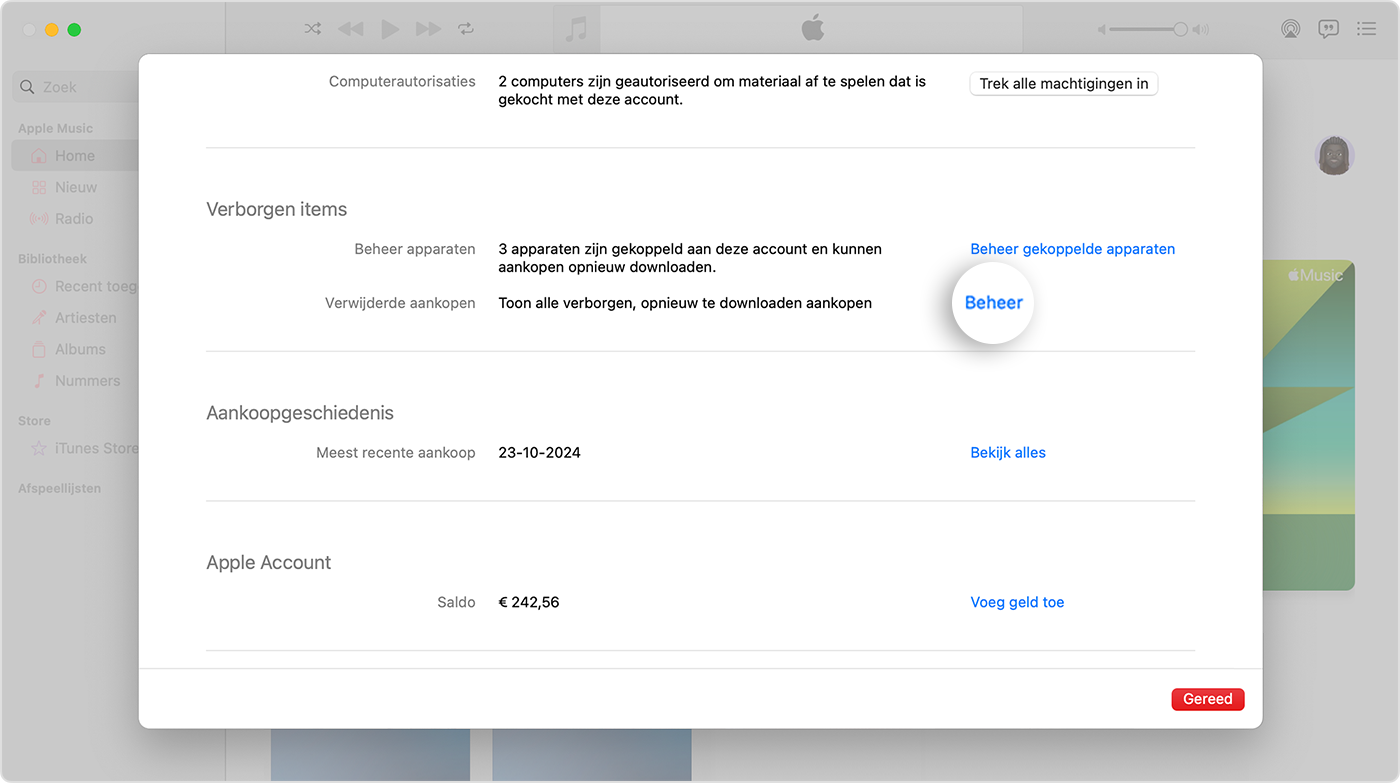Click the yellow minimize window button

[52, 29]
